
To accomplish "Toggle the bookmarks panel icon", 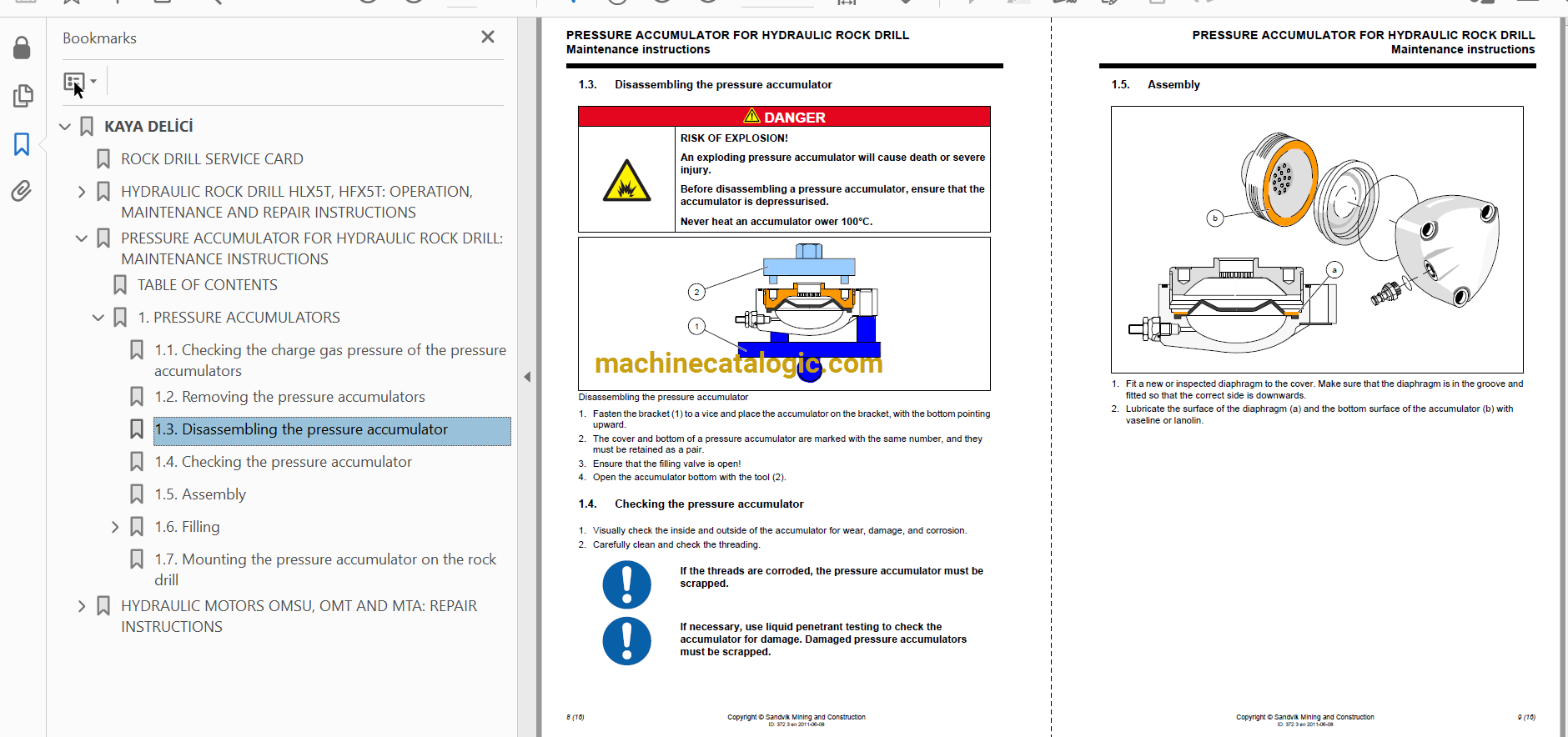I will (22, 144).
